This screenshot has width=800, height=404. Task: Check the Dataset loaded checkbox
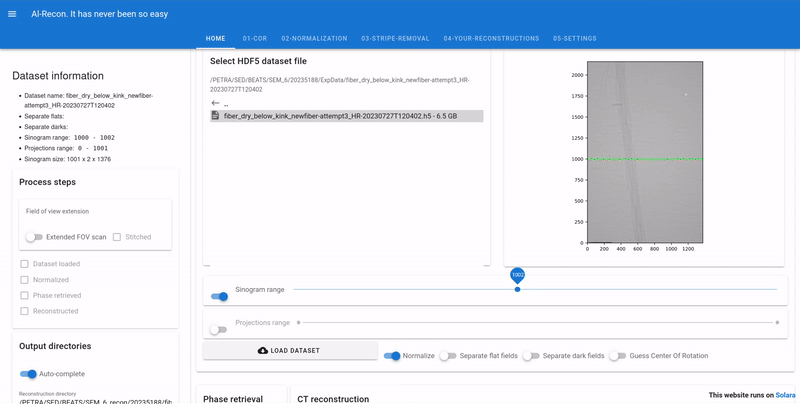point(24,264)
